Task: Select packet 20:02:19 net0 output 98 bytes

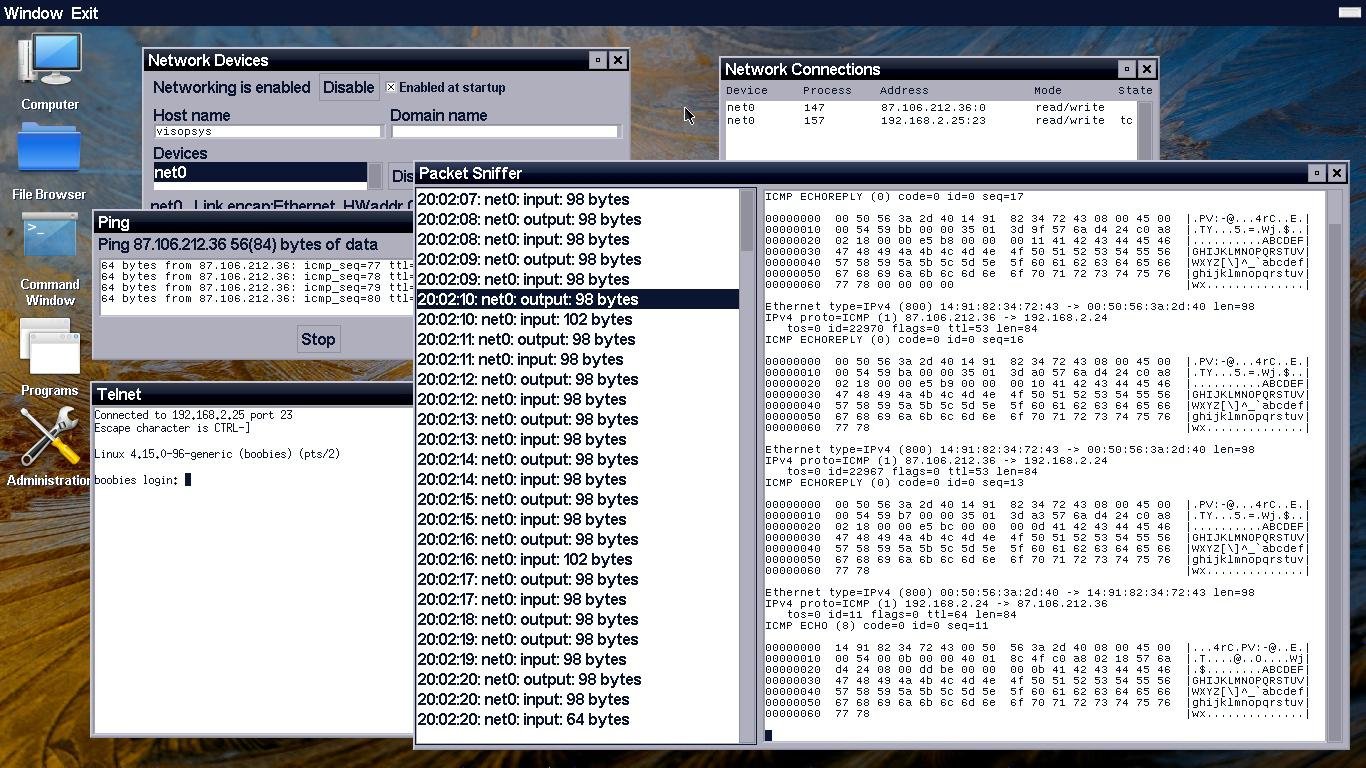Action: [578, 639]
